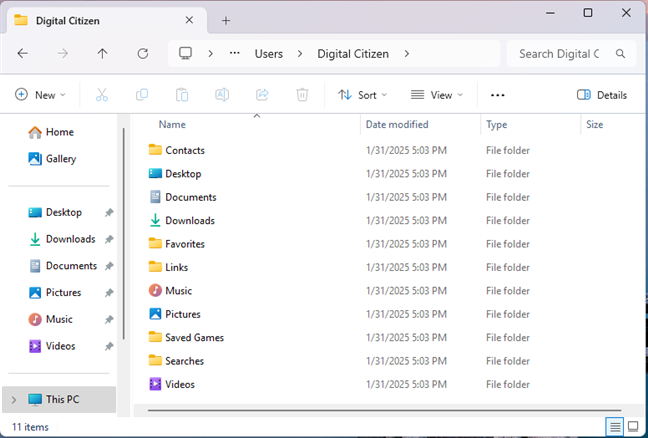Open the Sort options dropdown
The width and height of the screenshot is (648, 438).
(x=362, y=95)
